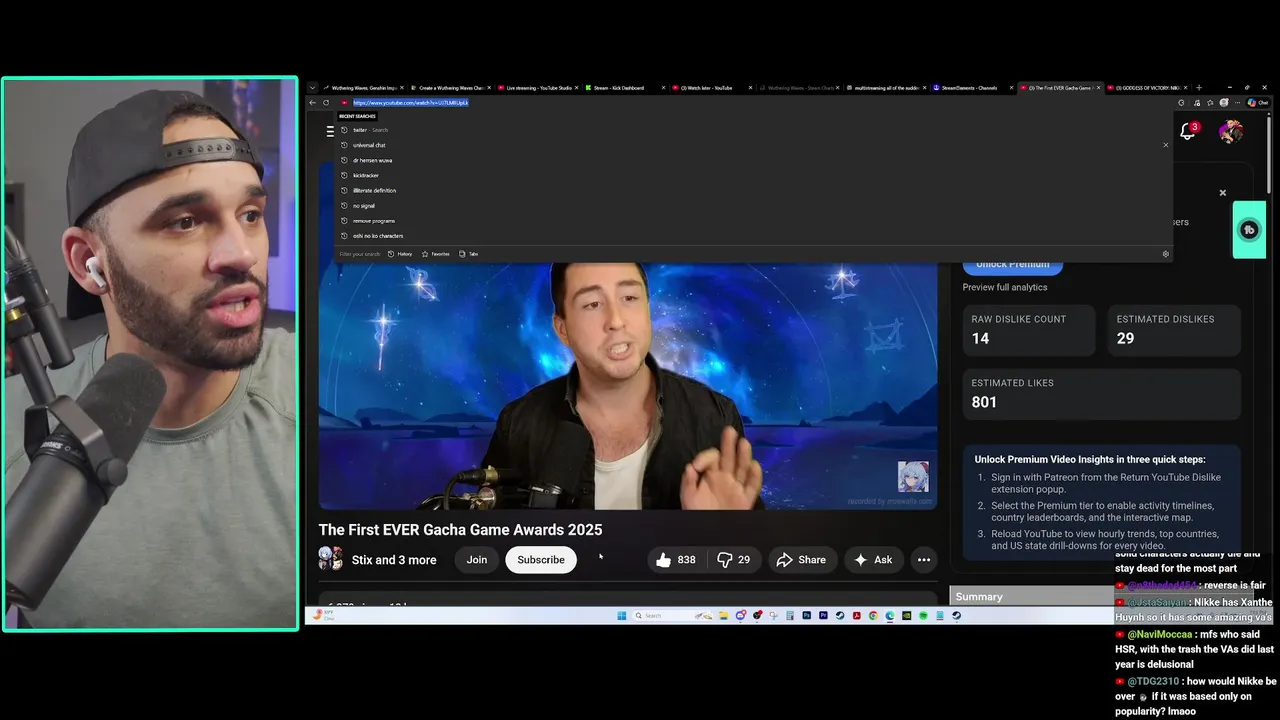This screenshot has width=1280, height=720.
Task: Open the Ask AI button
Action: click(x=873, y=560)
